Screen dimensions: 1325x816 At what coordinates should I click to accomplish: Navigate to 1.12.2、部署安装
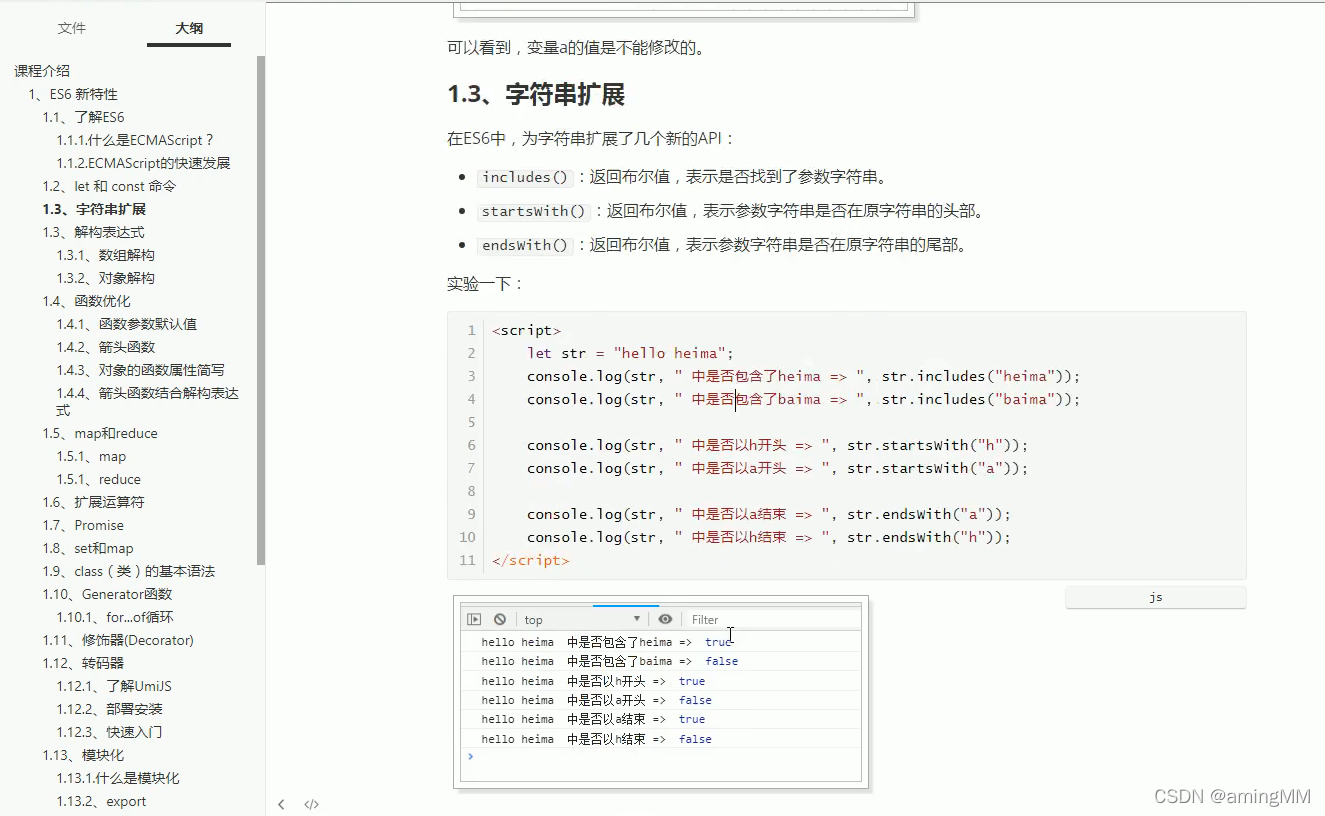(110, 709)
